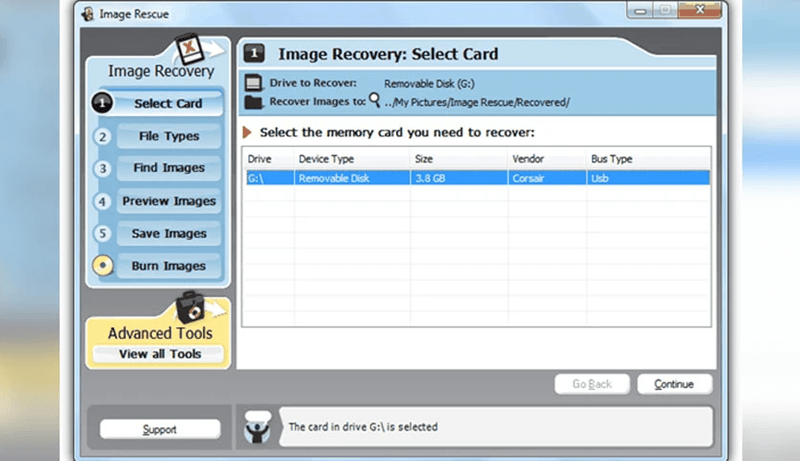Sort by Size column header
The width and height of the screenshot is (800, 461).
tap(459, 159)
